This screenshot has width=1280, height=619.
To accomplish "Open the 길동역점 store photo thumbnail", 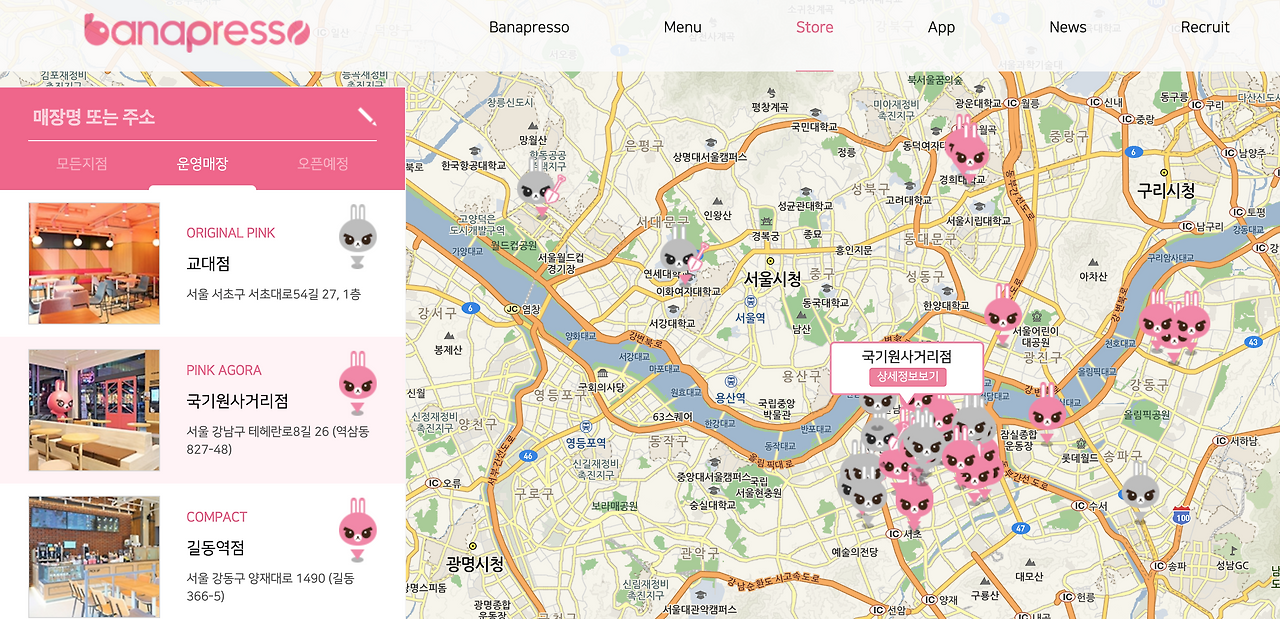I will [x=94, y=556].
